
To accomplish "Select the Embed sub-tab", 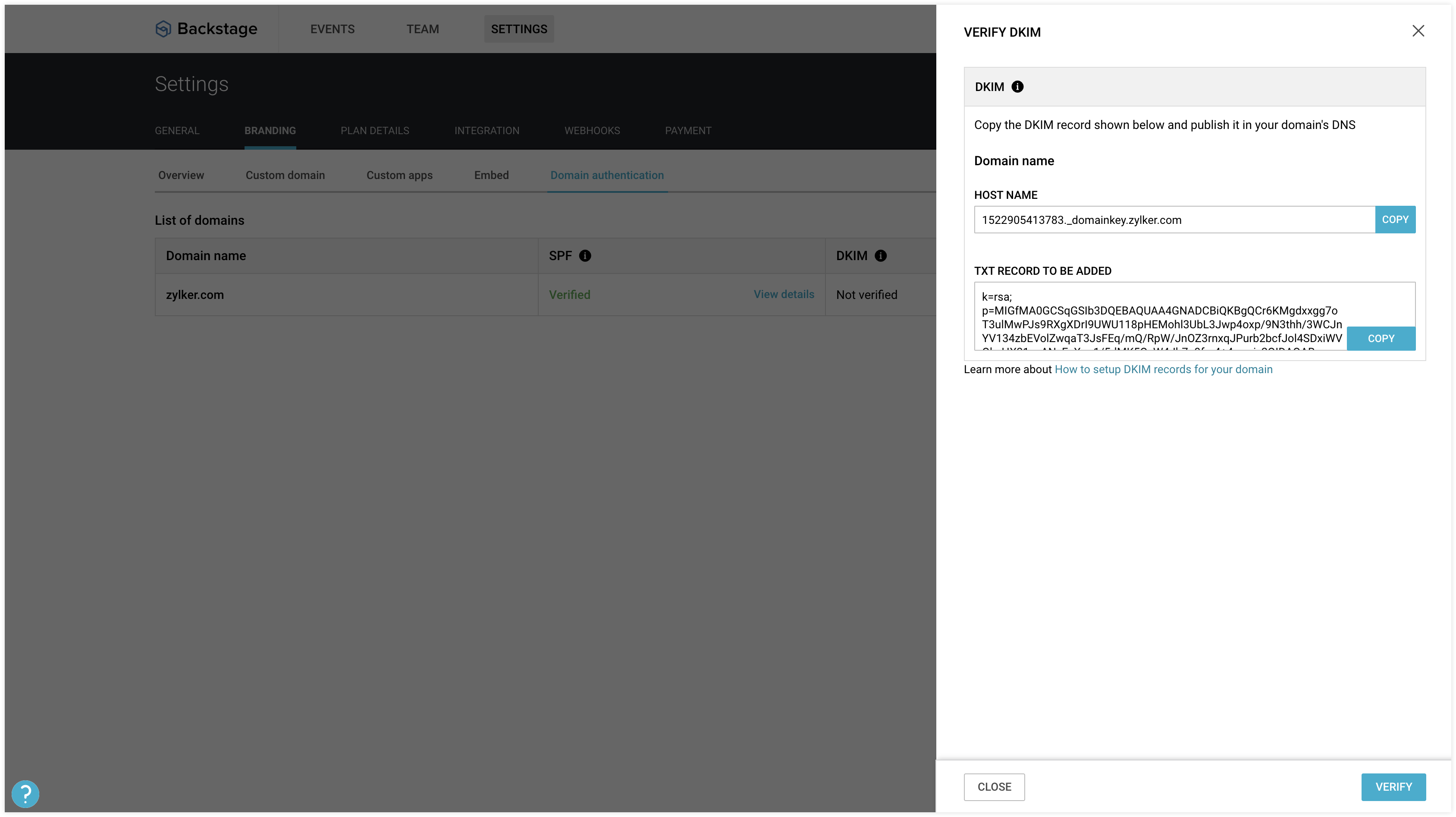I will coord(491,175).
